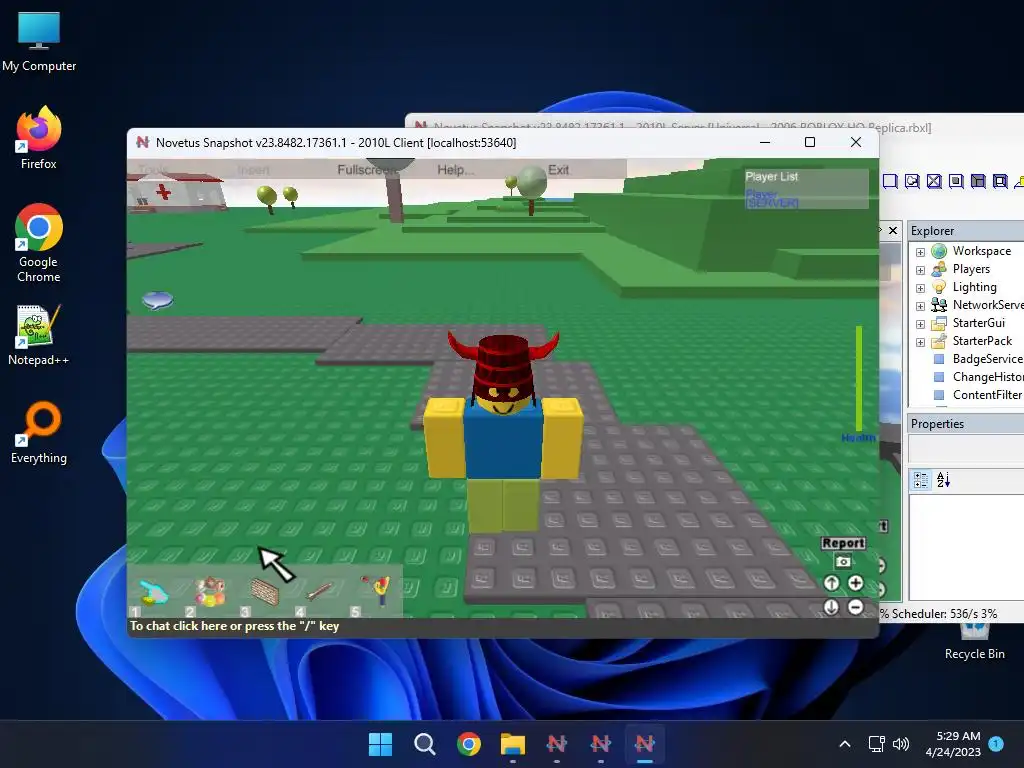Tilt camera up with the up arrow
This screenshot has height=768, width=1024.
pos(831,583)
